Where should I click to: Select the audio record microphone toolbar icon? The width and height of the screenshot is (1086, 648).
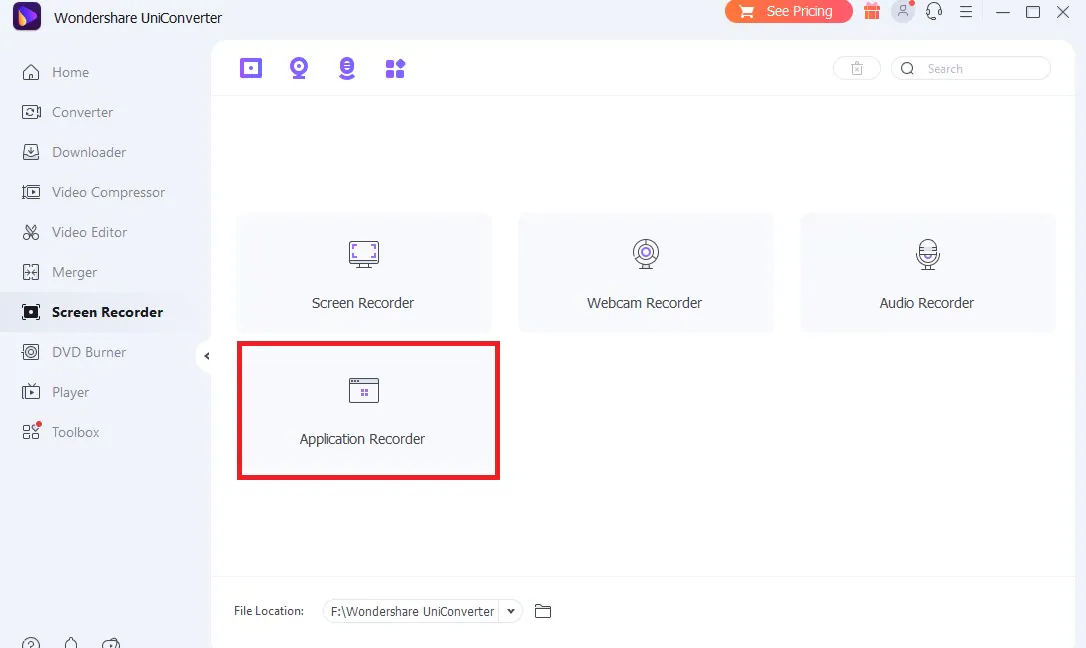(x=347, y=68)
